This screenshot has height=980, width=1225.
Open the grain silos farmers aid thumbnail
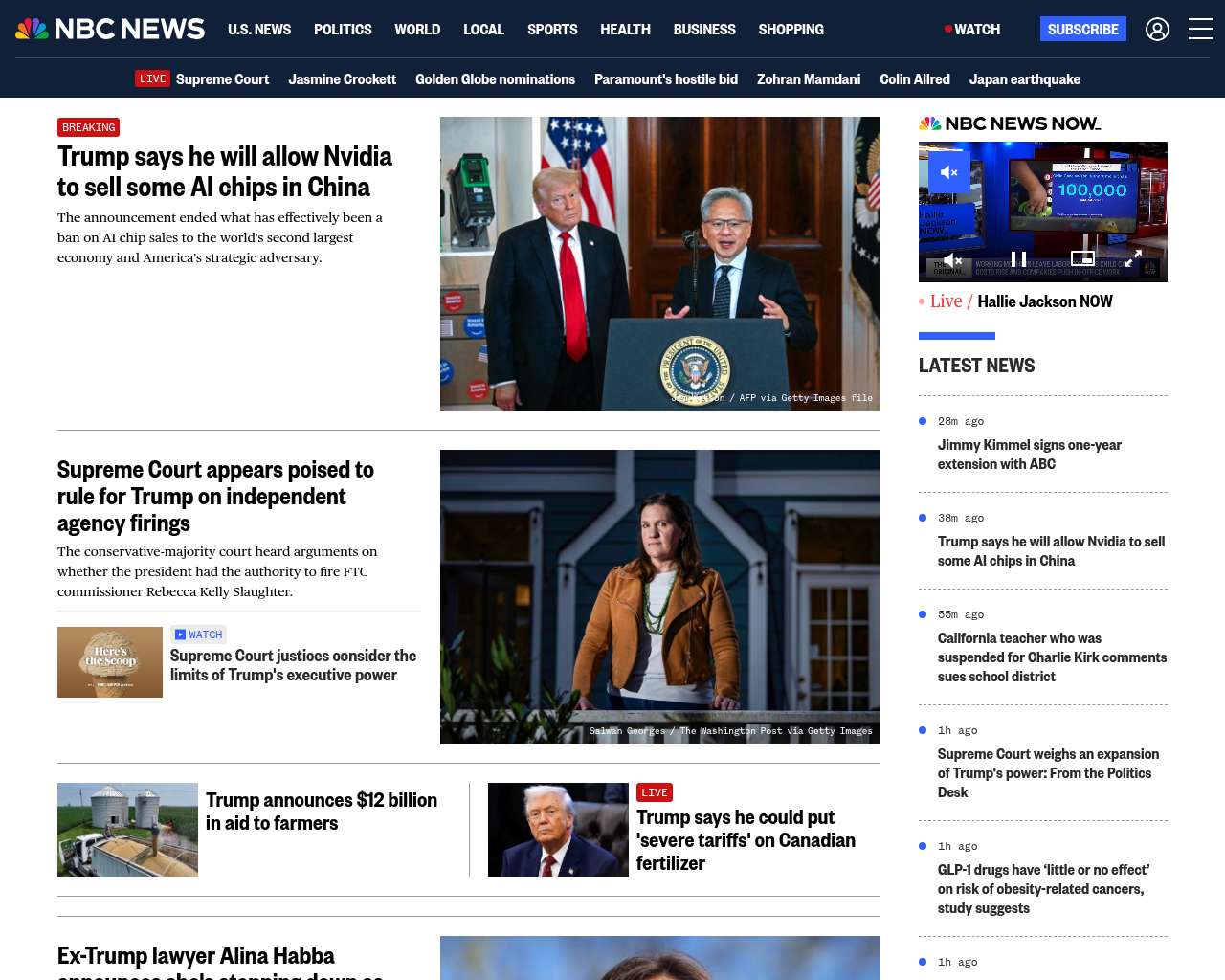pyautogui.click(x=127, y=830)
